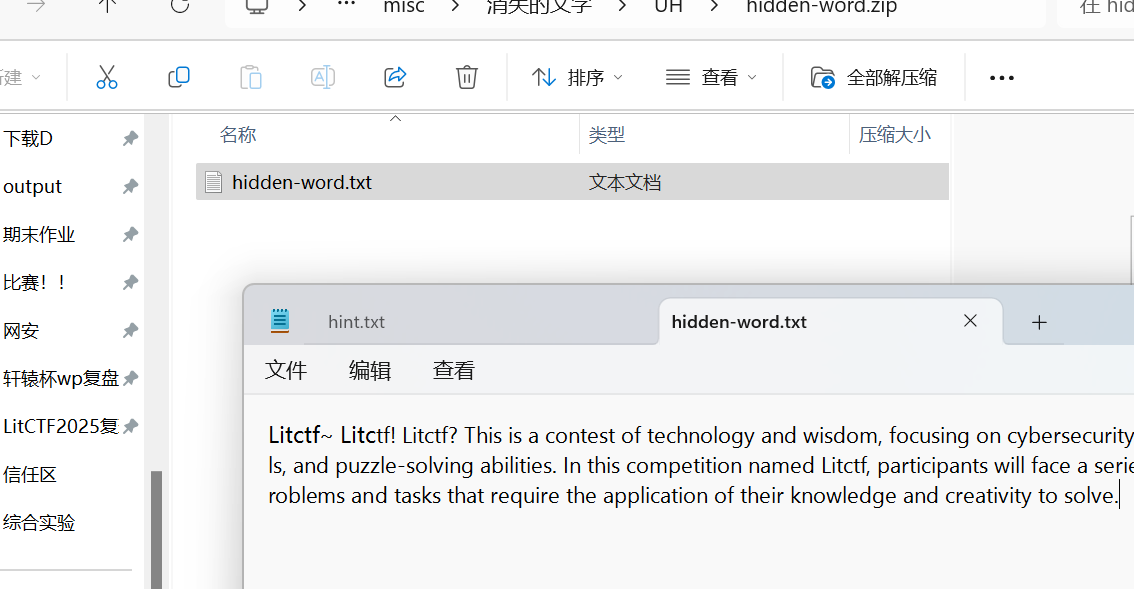Sort by Compressed size (压缩大小) column
The height and width of the screenshot is (589, 1134).
click(x=895, y=135)
